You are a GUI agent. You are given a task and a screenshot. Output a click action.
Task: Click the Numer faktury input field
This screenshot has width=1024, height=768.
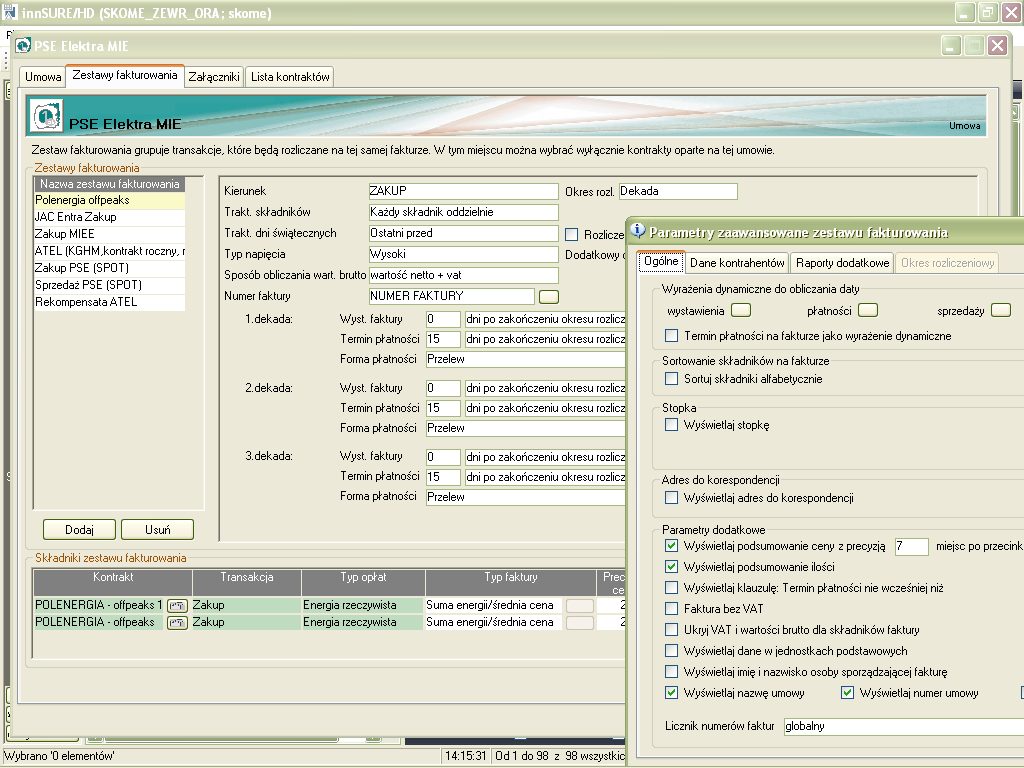(x=451, y=296)
